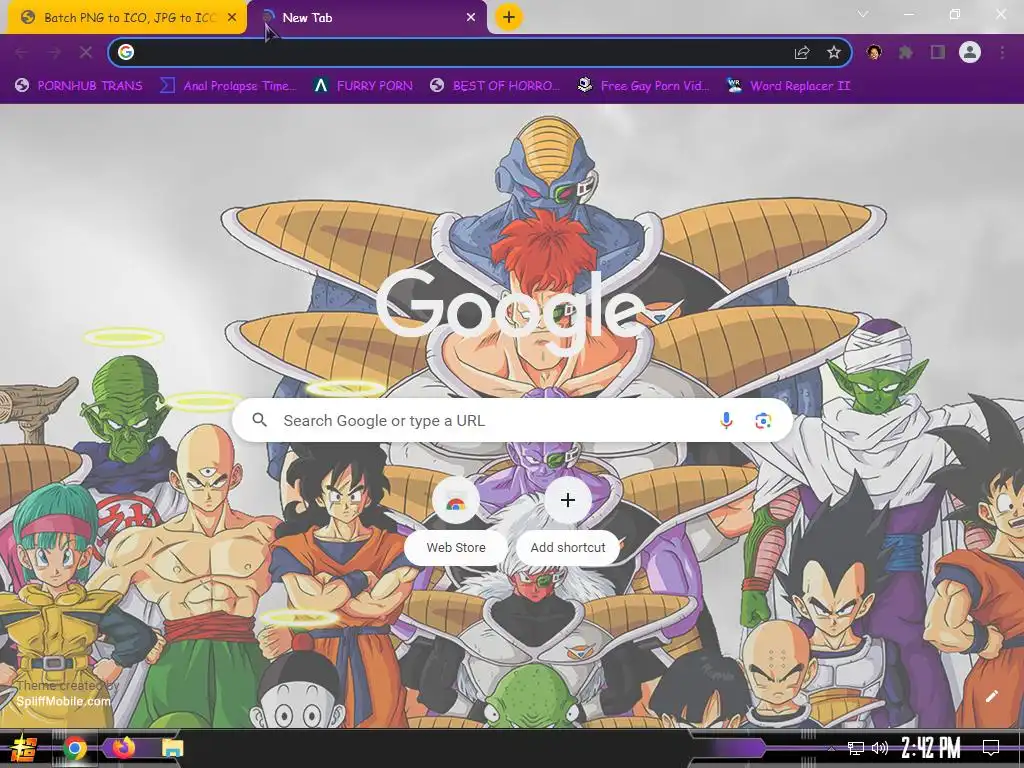Click the Google icon in the address bar
Viewport: 1024px width, 768px height.
point(126,52)
